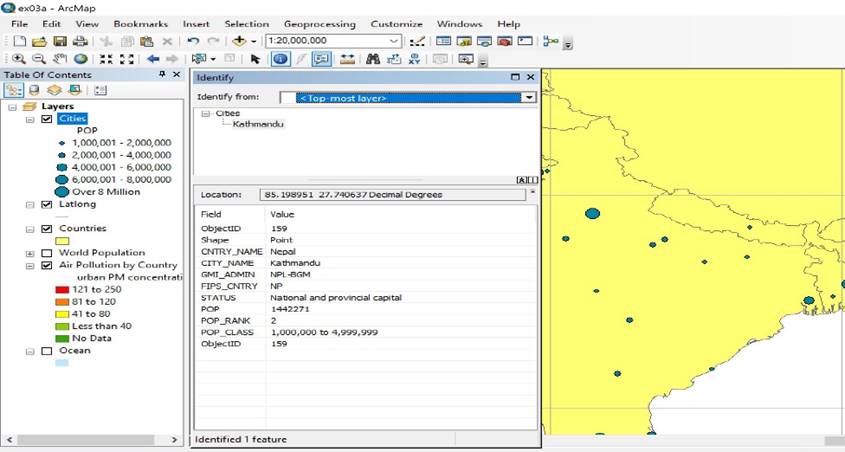Image resolution: width=845 pixels, height=452 pixels.
Task: Open the Customize menu
Action: pyautogui.click(x=397, y=24)
